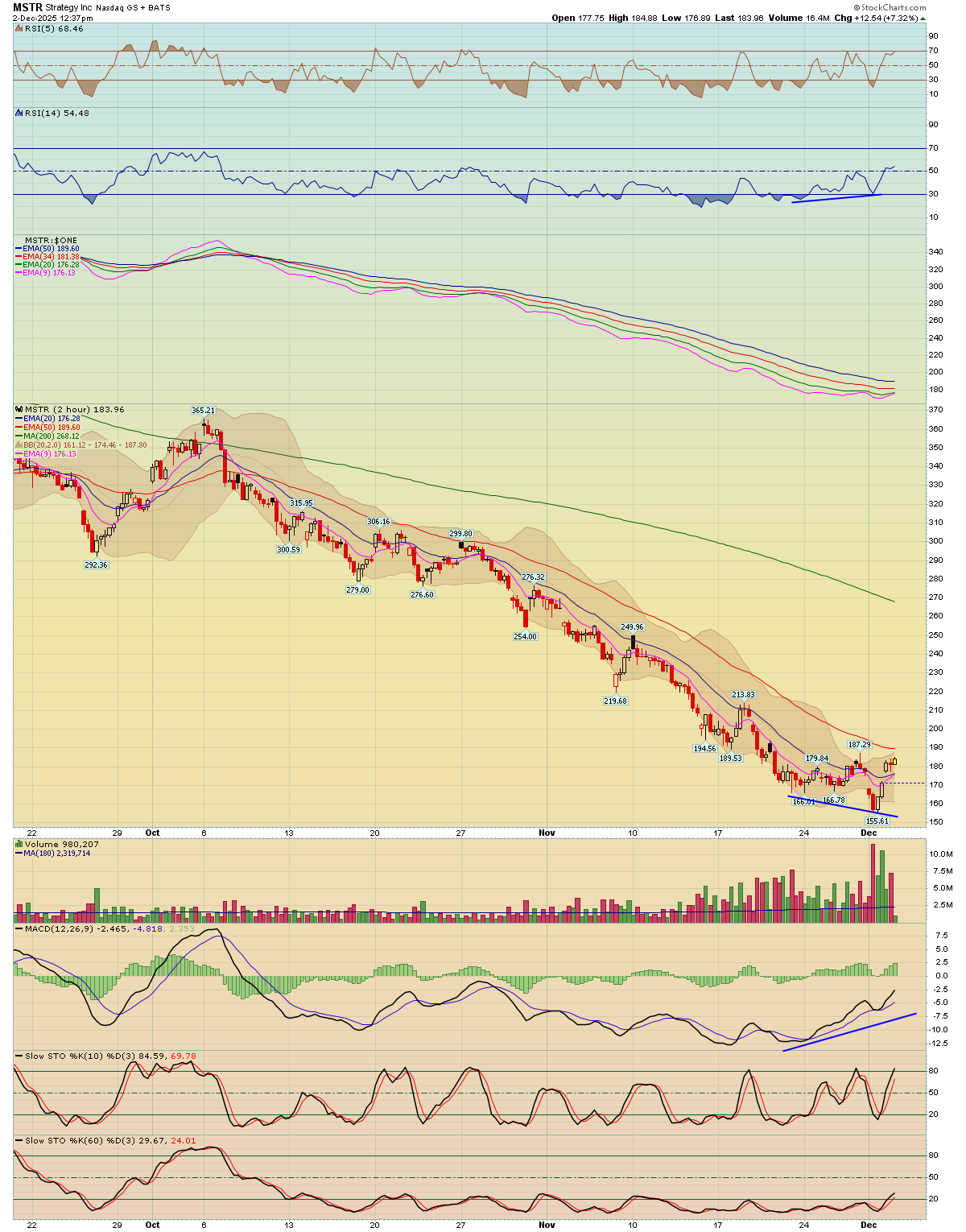The width and height of the screenshot is (966, 1232).
Task: Click the 'Volume 16.4M' header value
Action: click(x=798, y=18)
